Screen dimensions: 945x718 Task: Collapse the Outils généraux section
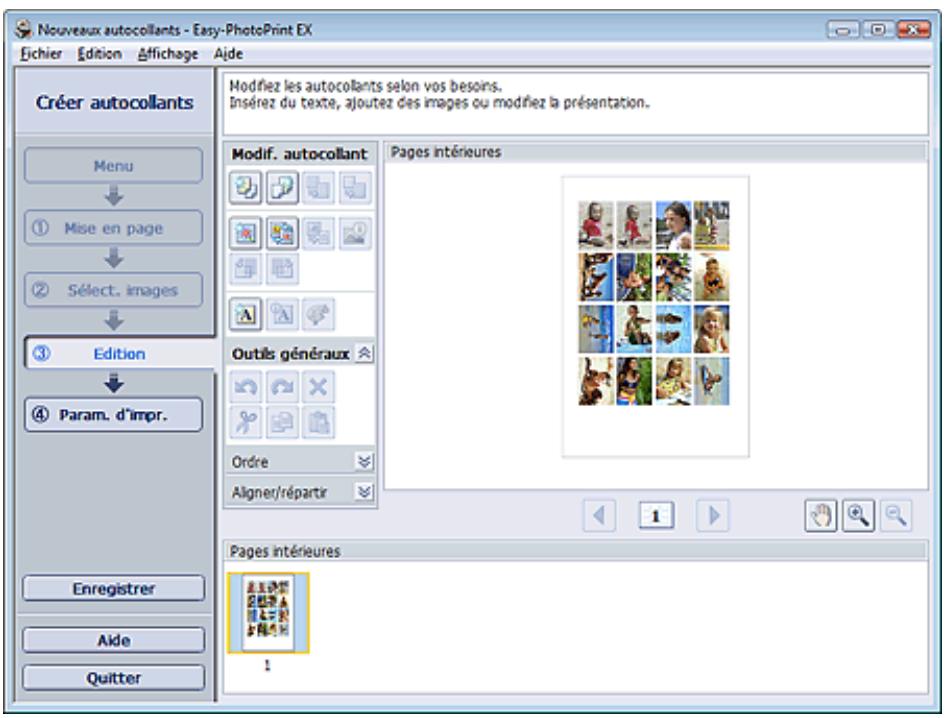tap(364, 353)
